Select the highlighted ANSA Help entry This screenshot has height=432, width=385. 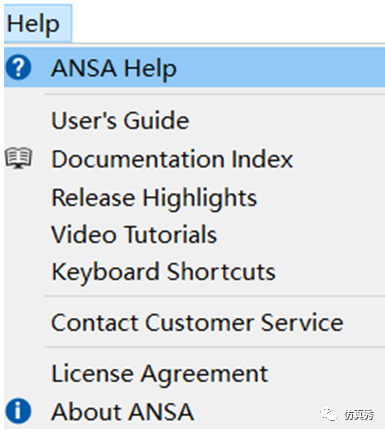pyautogui.click(x=194, y=68)
